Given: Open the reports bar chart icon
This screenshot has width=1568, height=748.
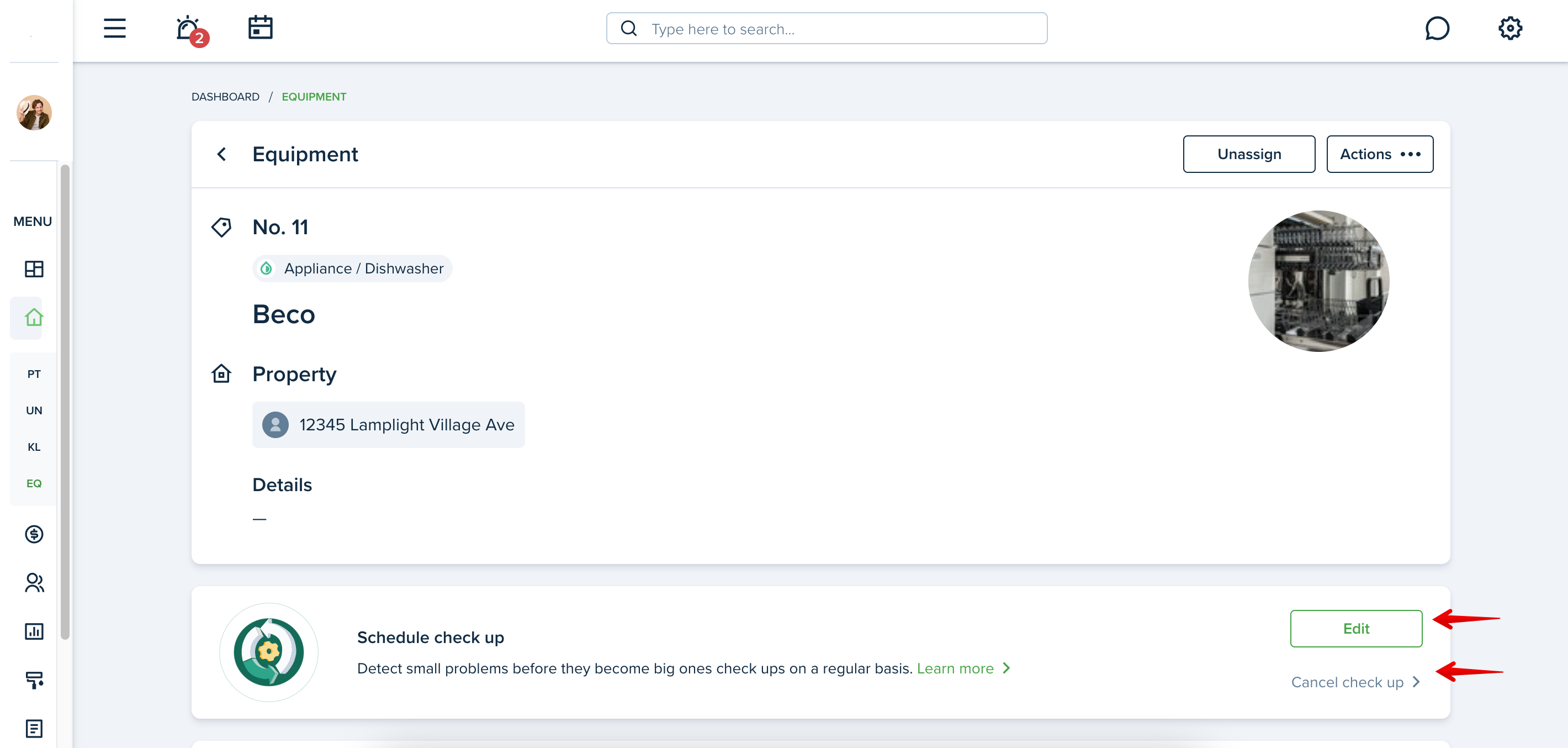Looking at the screenshot, I should point(34,631).
